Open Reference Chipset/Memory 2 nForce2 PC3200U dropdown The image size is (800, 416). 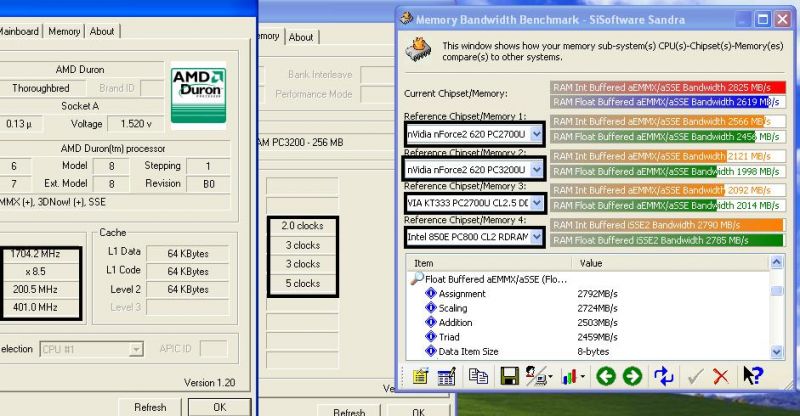point(536,169)
